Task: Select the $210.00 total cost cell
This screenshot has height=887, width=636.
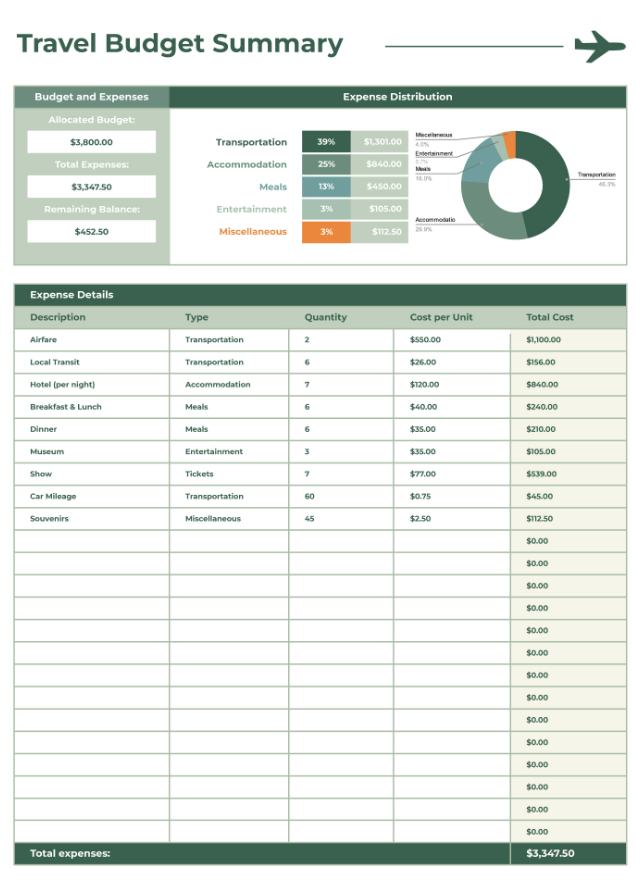Action: click(x=568, y=429)
